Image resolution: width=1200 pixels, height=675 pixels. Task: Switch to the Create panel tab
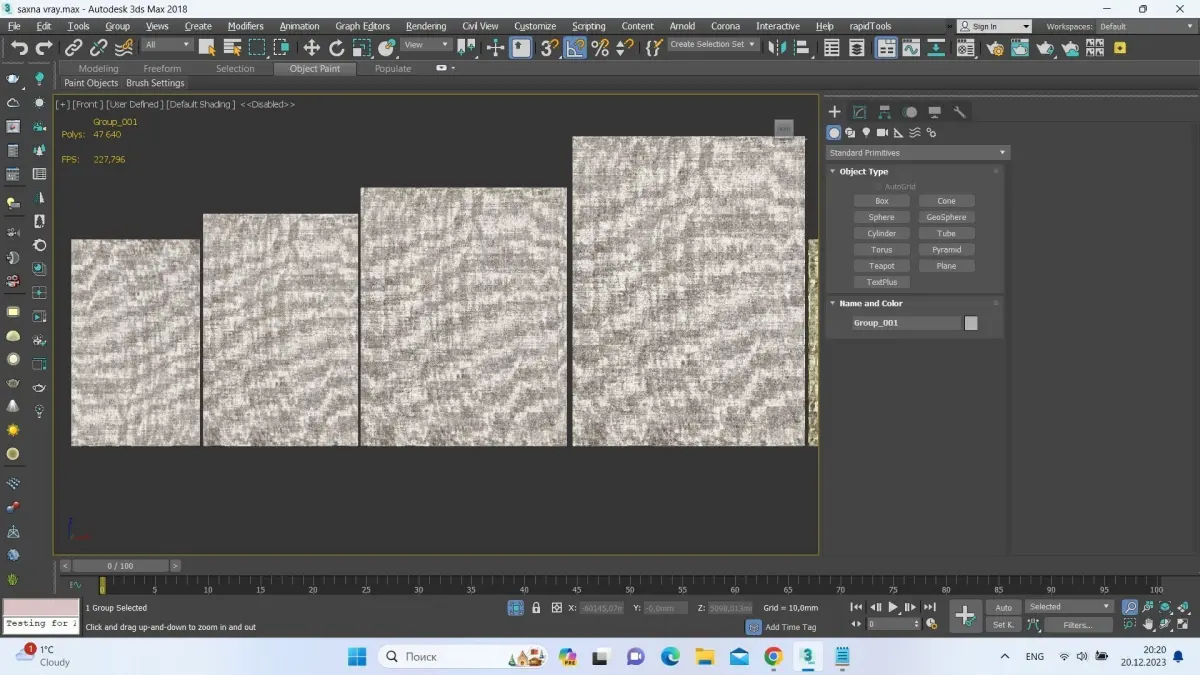[x=835, y=112]
